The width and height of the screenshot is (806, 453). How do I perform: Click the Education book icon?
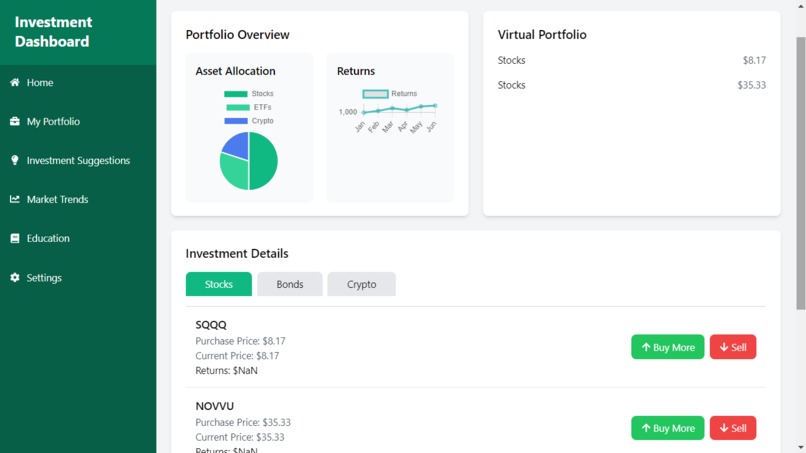click(14, 238)
